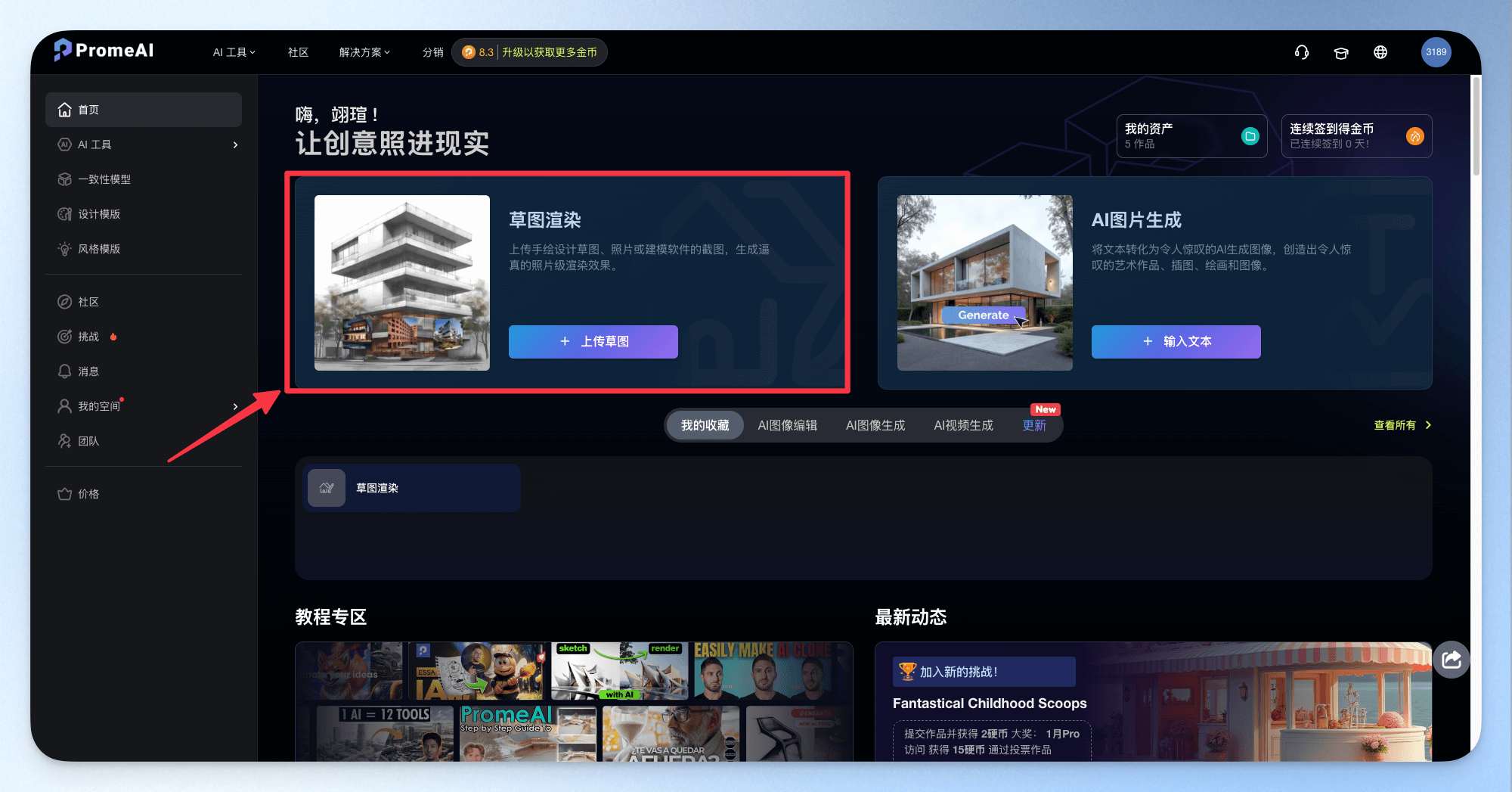Open the user avatar 3189
Image resolution: width=1512 pixels, height=792 pixels.
point(1436,52)
